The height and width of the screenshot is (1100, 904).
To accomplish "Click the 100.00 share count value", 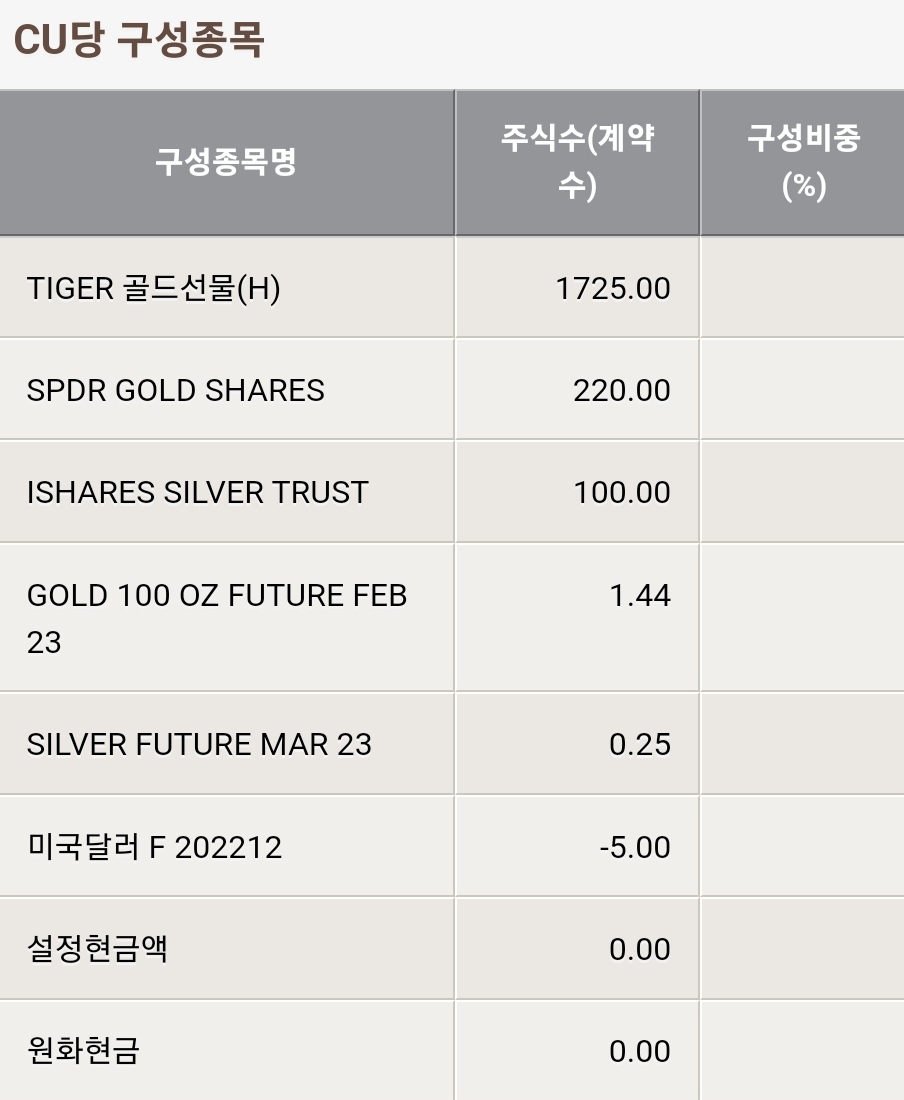I will (621, 492).
